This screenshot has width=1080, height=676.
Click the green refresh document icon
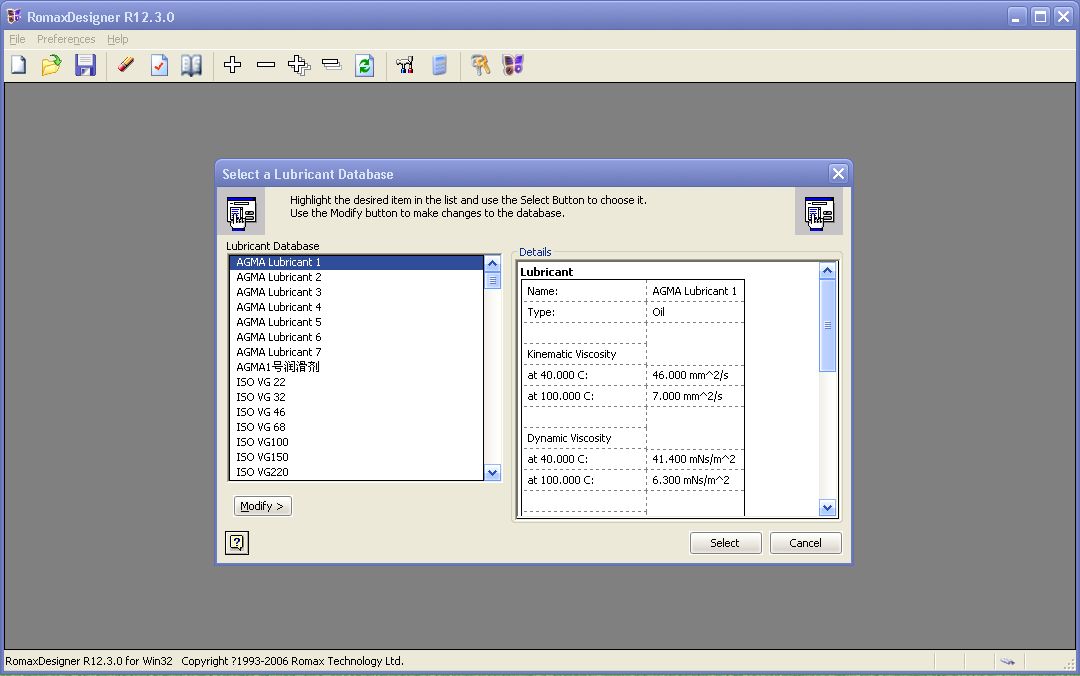(x=364, y=65)
